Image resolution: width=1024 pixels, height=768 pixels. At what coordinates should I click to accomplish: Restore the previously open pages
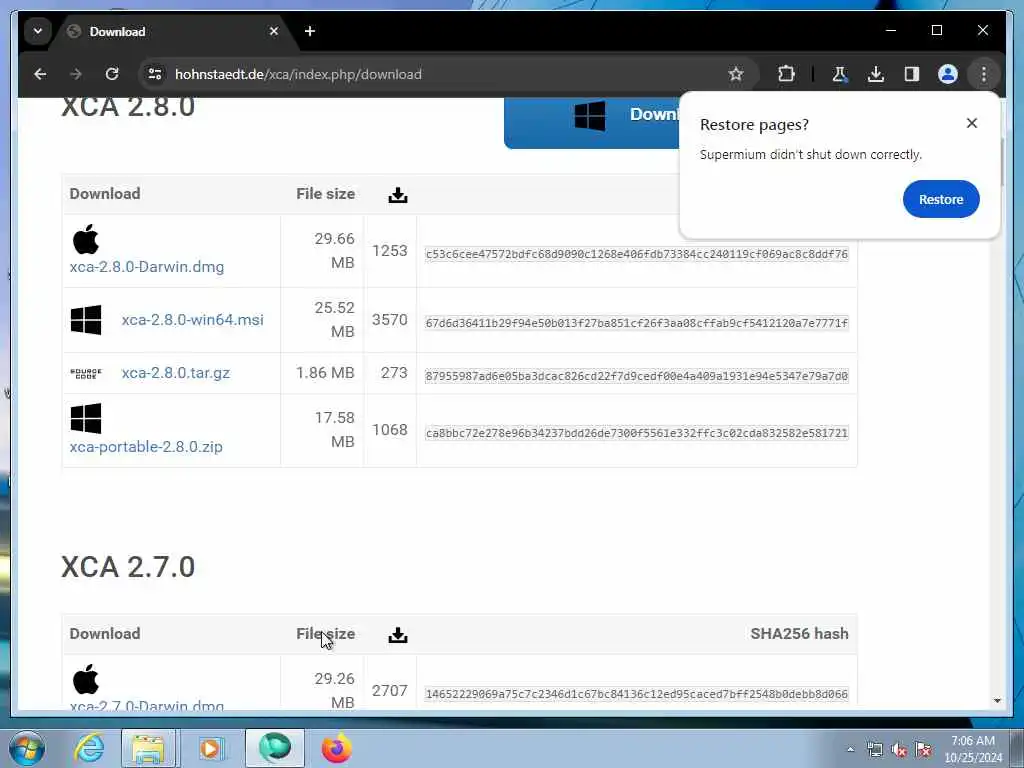point(941,199)
